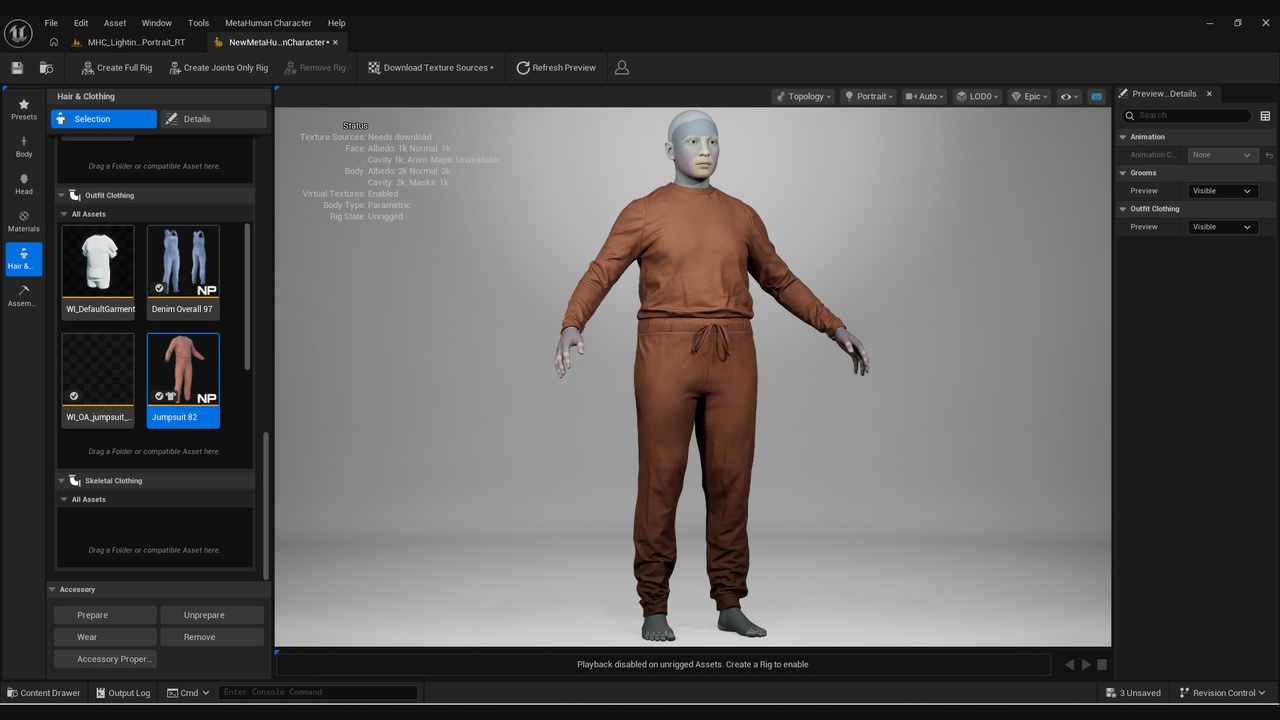Click the 3 Unsaved indicator

pyautogui.click(x=1134, y=693)
